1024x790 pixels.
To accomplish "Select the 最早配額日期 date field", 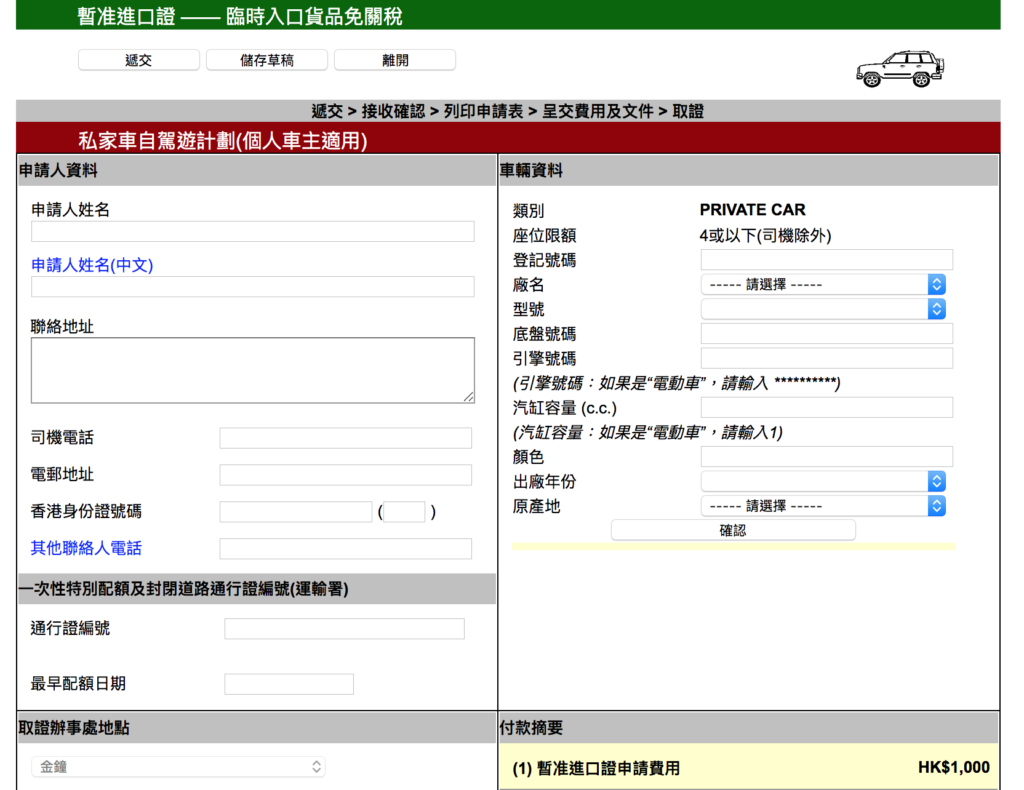I will tap(289, 684).
